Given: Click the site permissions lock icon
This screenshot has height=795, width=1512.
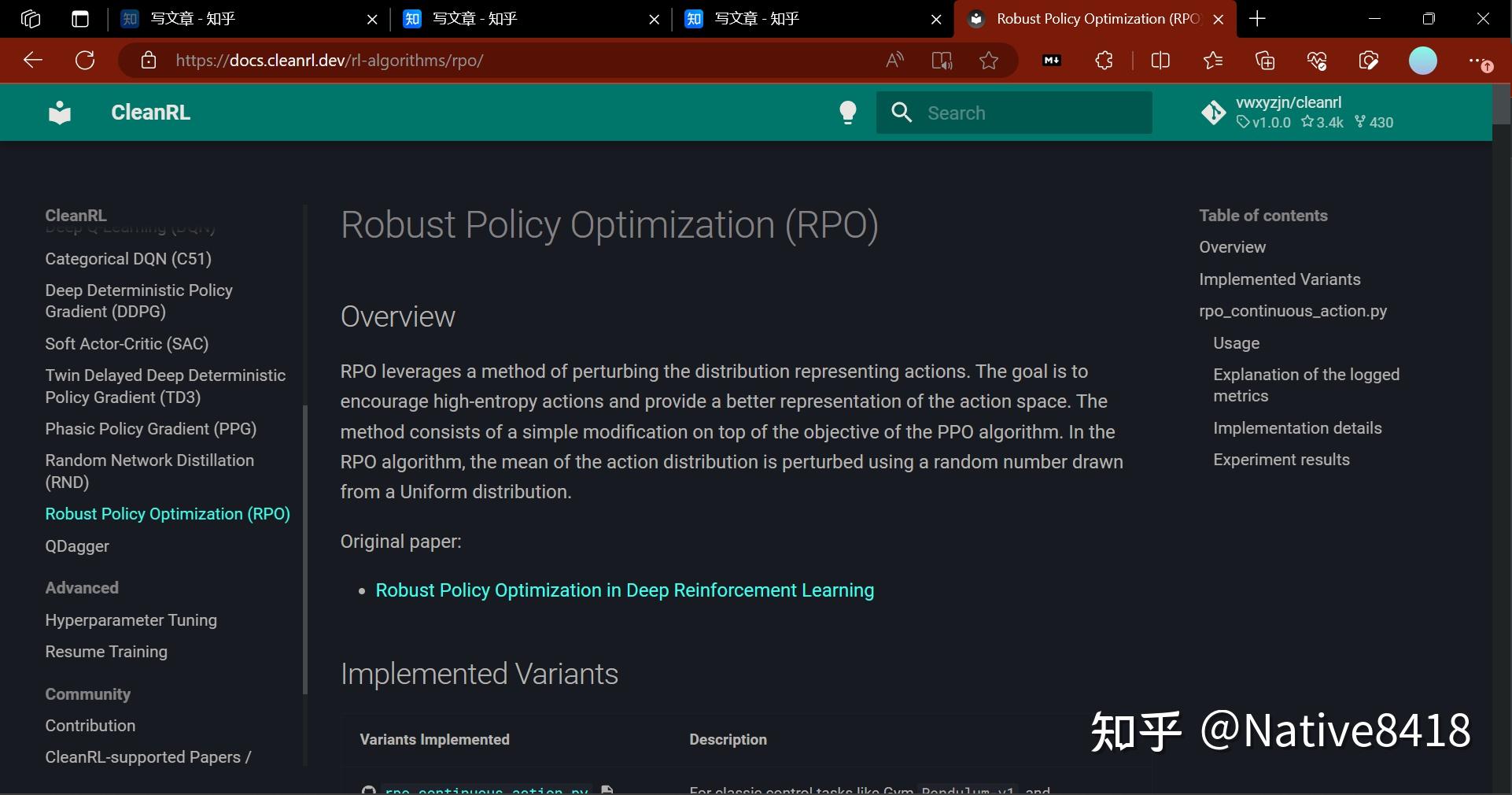Looking at the screenshot, I should (148, 61).
